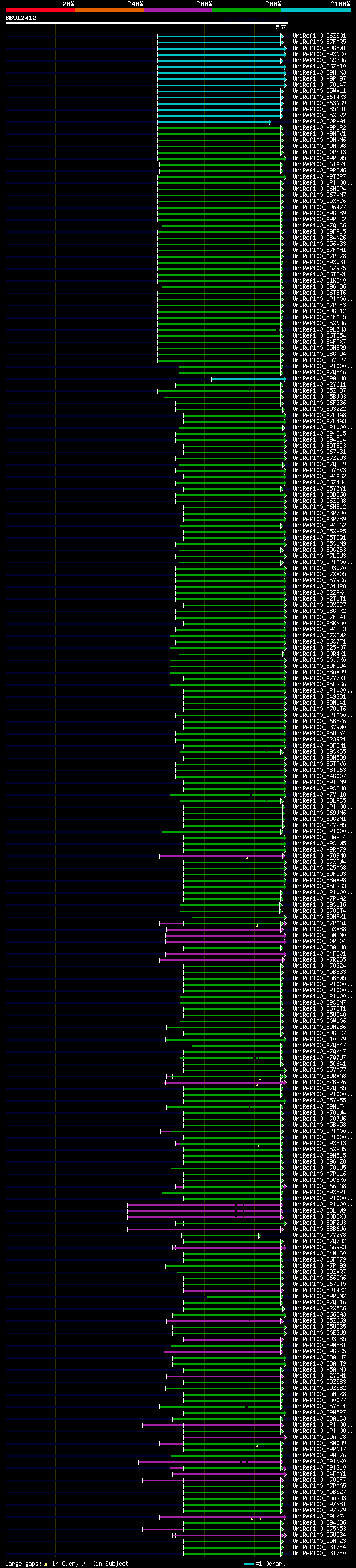
Task: Select label UniRef100_A9P1R2
Action: (319, 128)
